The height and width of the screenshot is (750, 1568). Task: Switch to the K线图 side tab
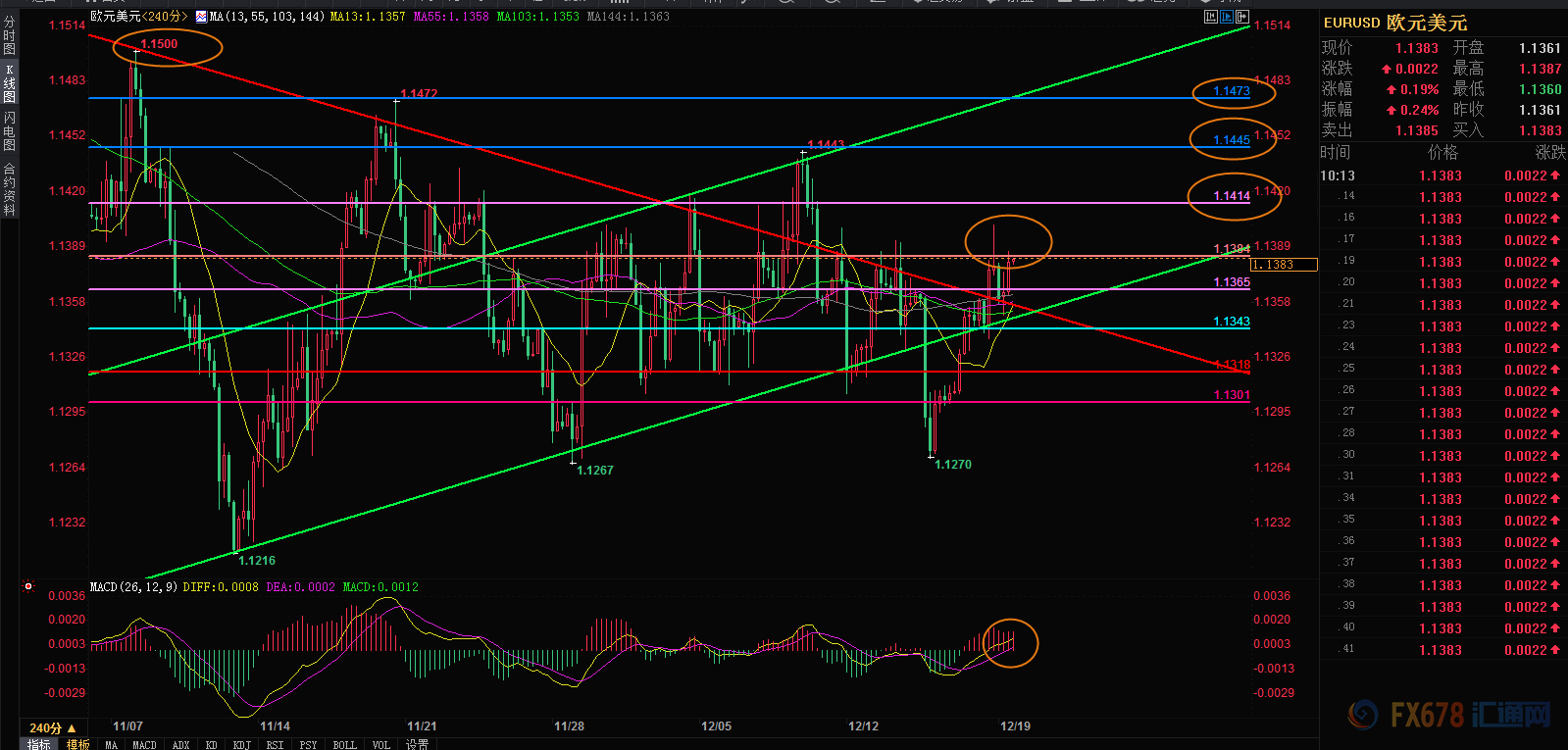coord(9,83)
